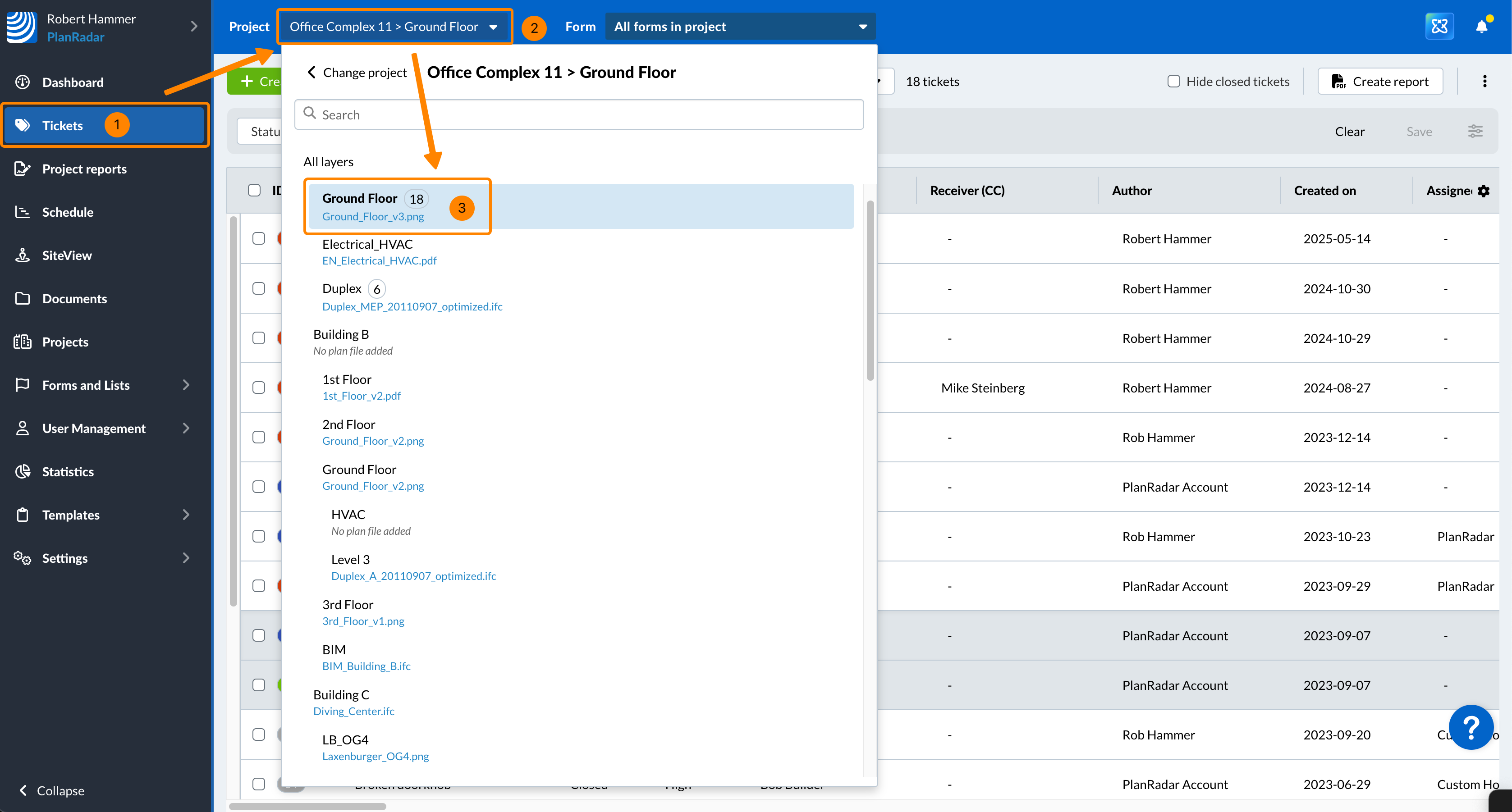Expand Robert Hammer account menu
The image size is (1512, 812).
tap(194, 27)
